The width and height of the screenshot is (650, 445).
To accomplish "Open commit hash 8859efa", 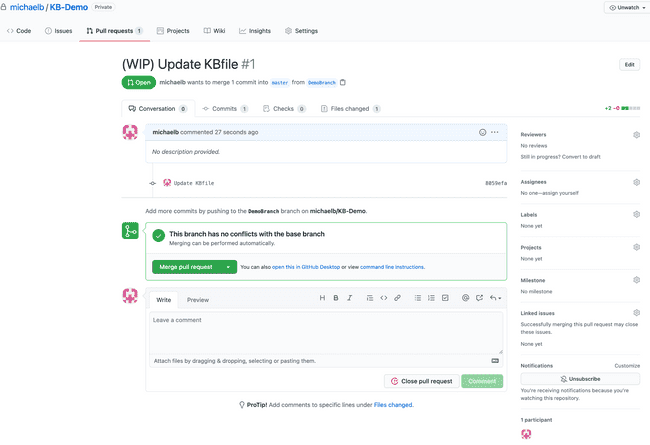I will click(496, 183).
